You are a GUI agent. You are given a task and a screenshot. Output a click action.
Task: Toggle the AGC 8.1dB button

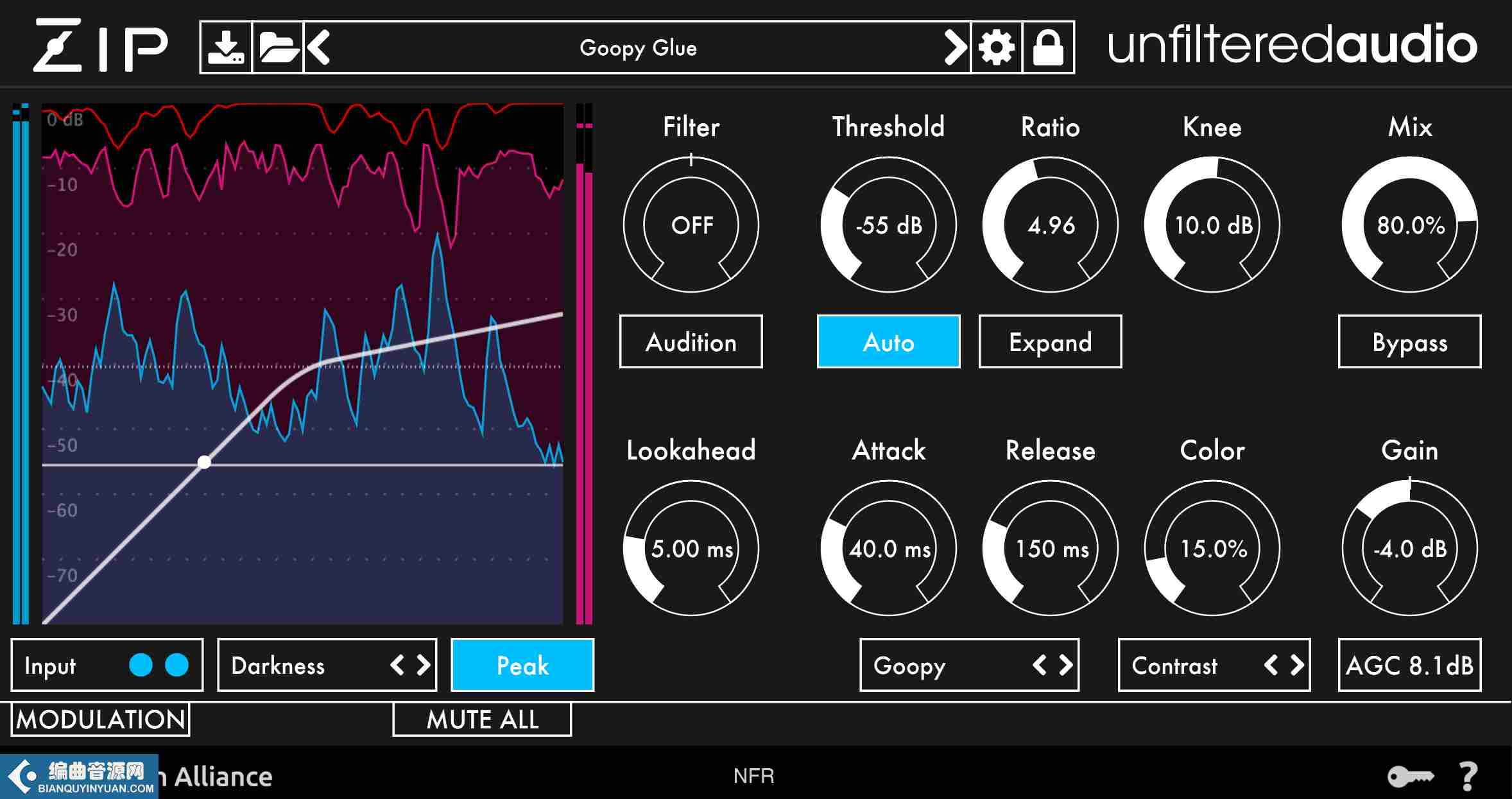(1410, 665)
